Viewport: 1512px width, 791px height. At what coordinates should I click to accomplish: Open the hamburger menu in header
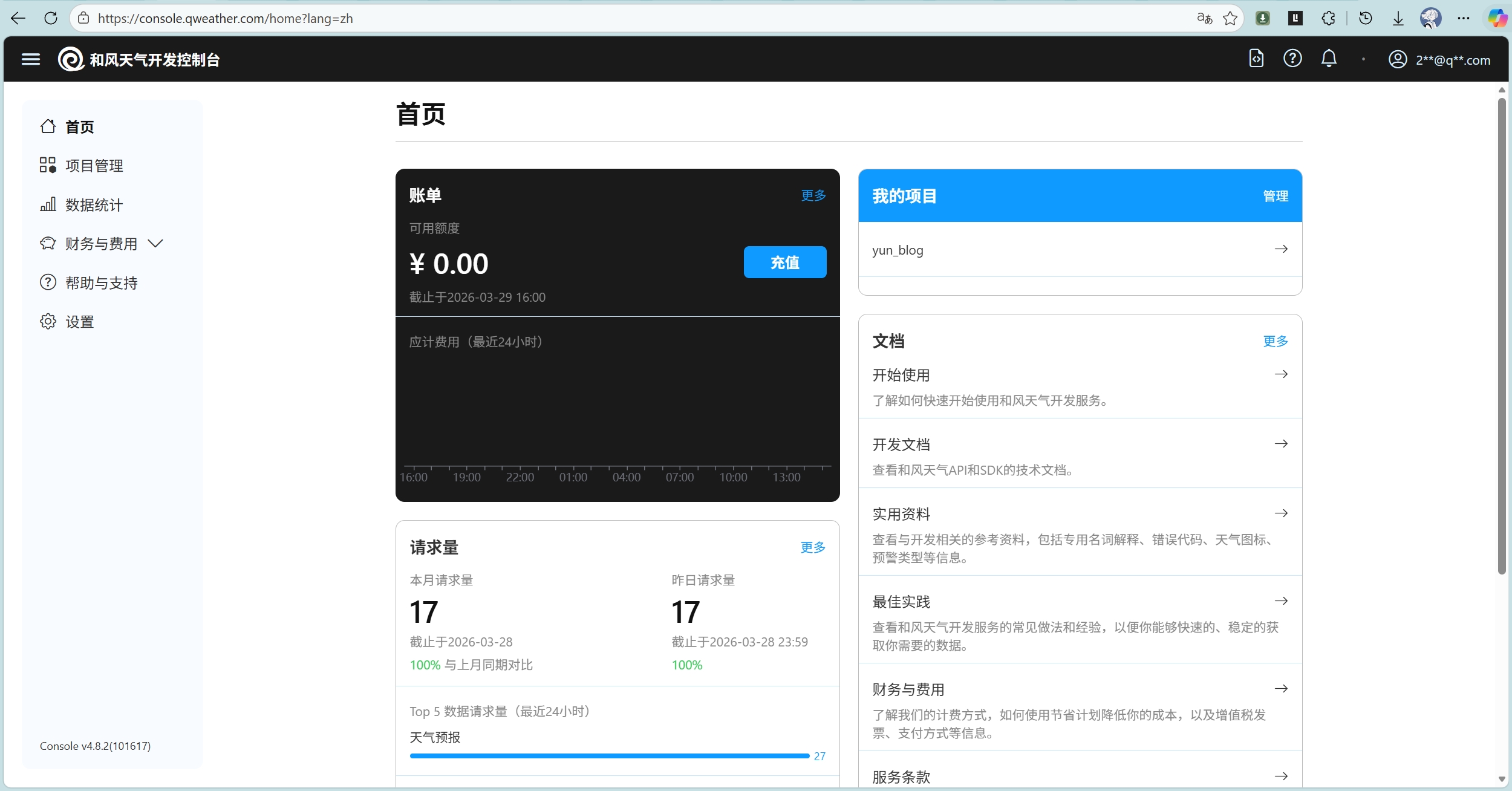[x=31, y=59]
